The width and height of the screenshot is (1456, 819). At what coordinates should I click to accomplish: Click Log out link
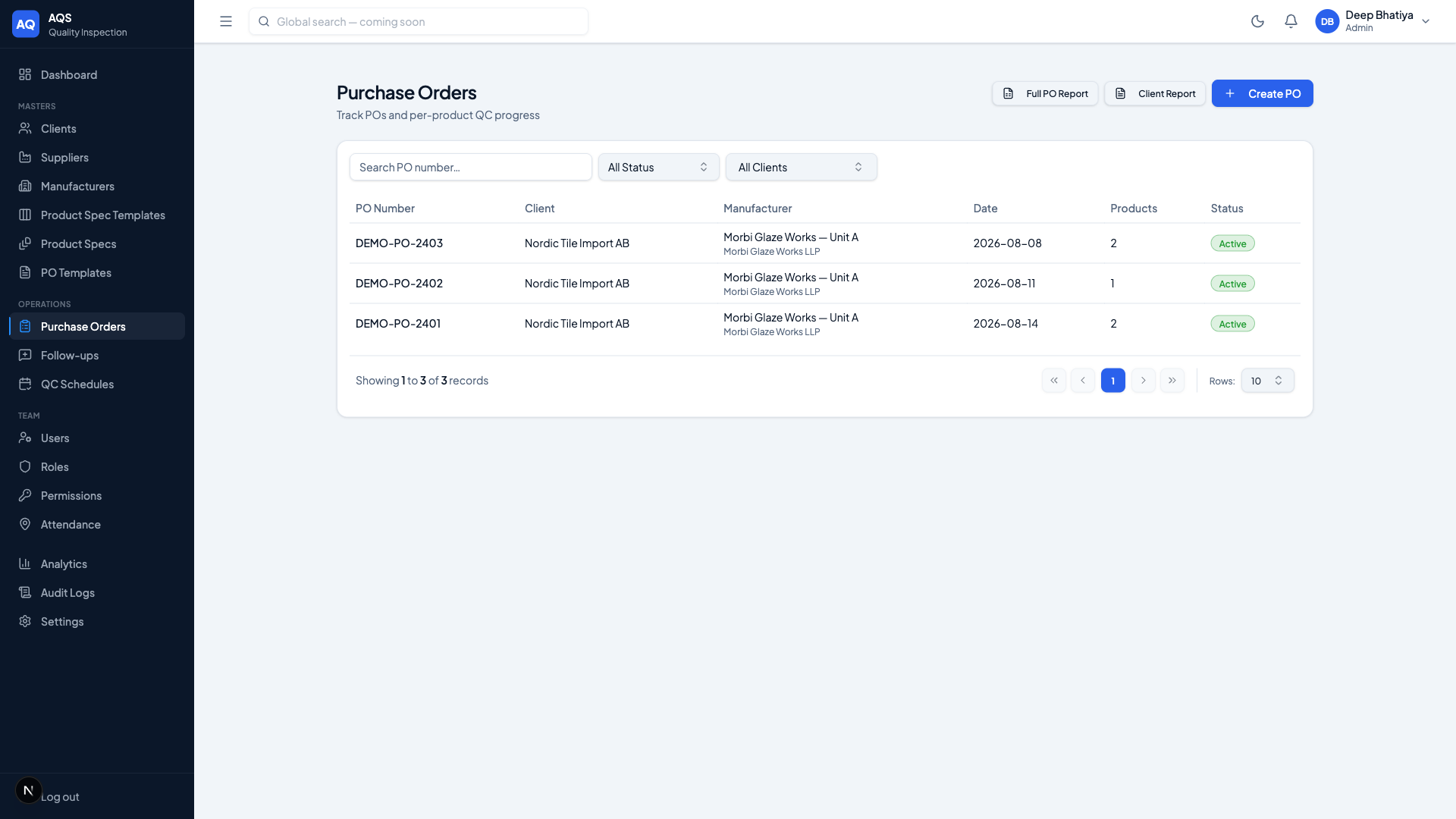(x=61, y=797)
